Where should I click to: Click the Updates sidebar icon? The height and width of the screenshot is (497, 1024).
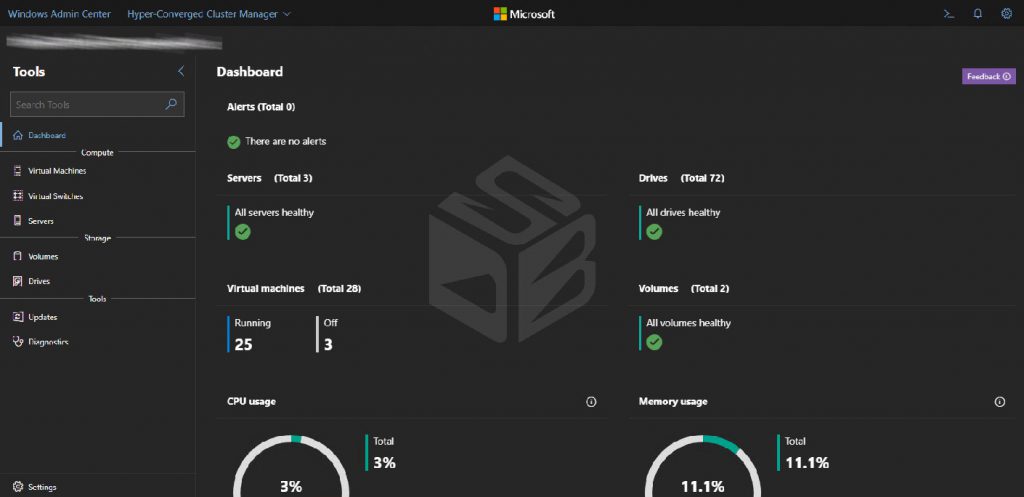tap(18, 317)
